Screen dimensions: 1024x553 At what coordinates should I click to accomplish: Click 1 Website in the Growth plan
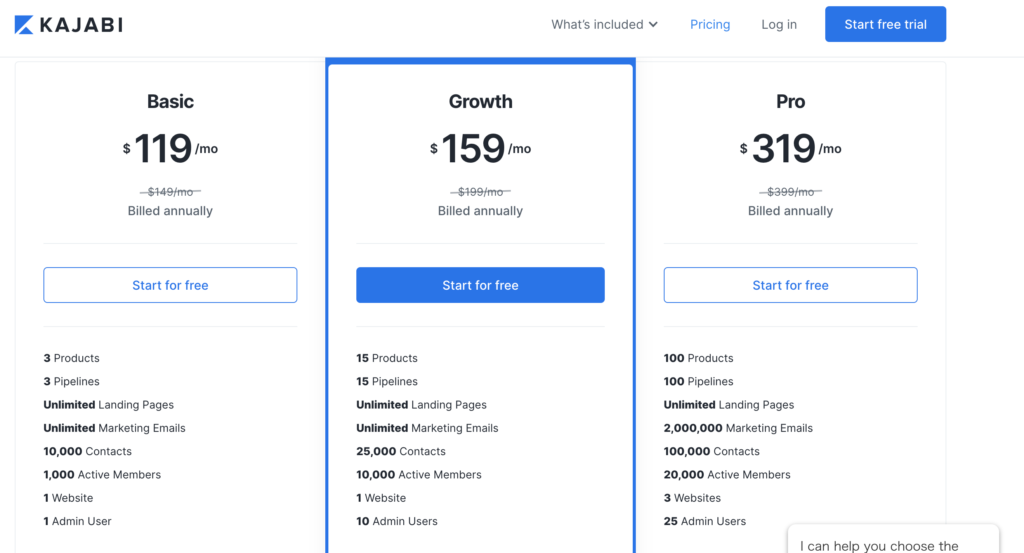coord(381,498)
